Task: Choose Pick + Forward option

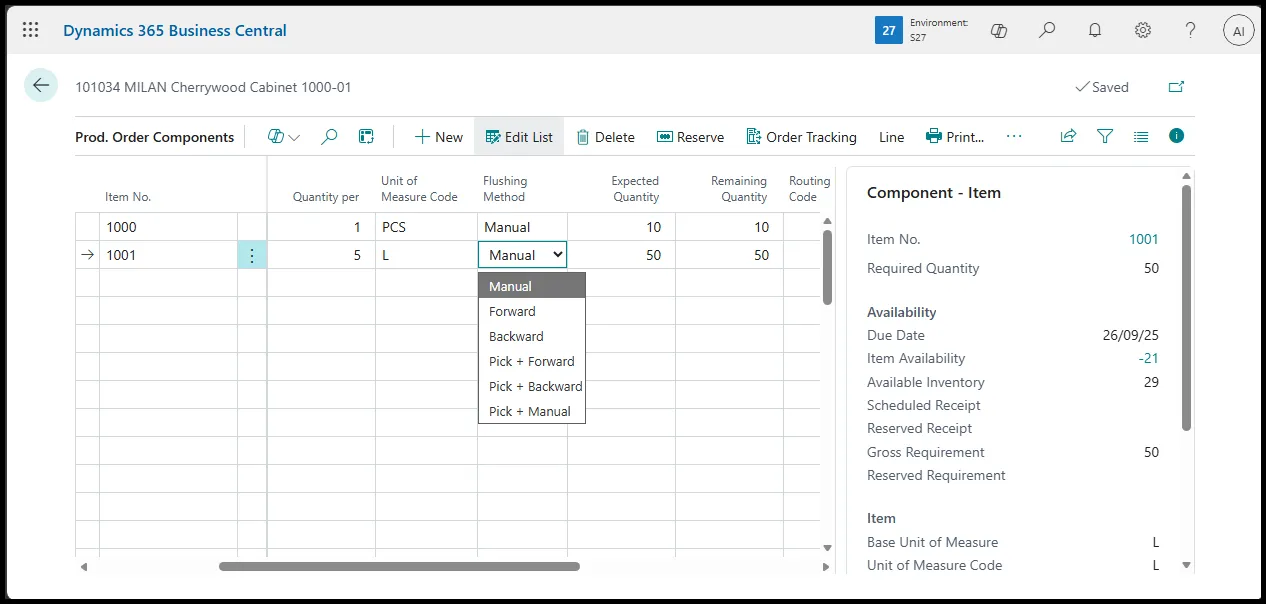Action: [532, 361]
